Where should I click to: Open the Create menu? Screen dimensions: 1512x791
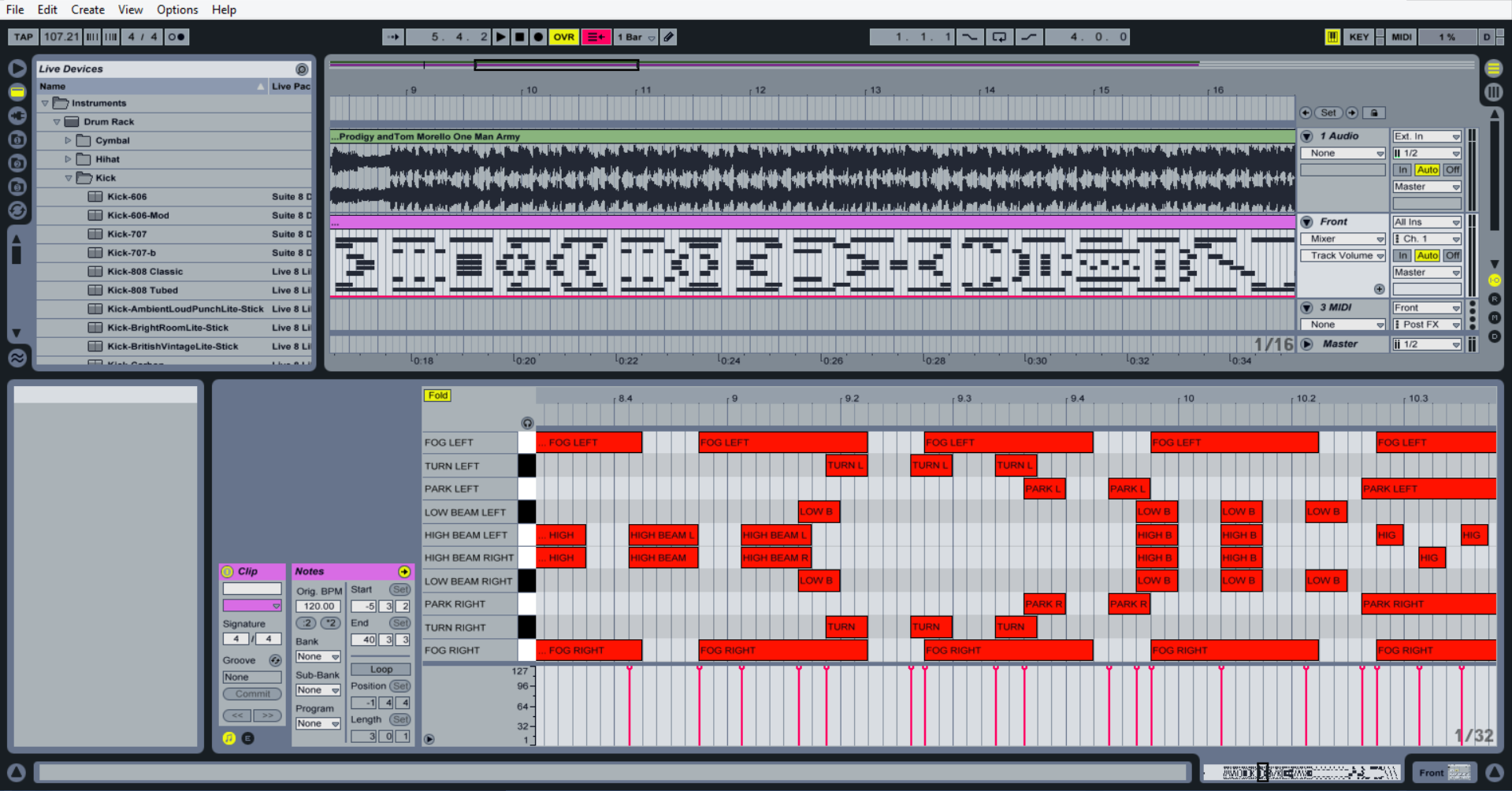(x=87, y=9)
